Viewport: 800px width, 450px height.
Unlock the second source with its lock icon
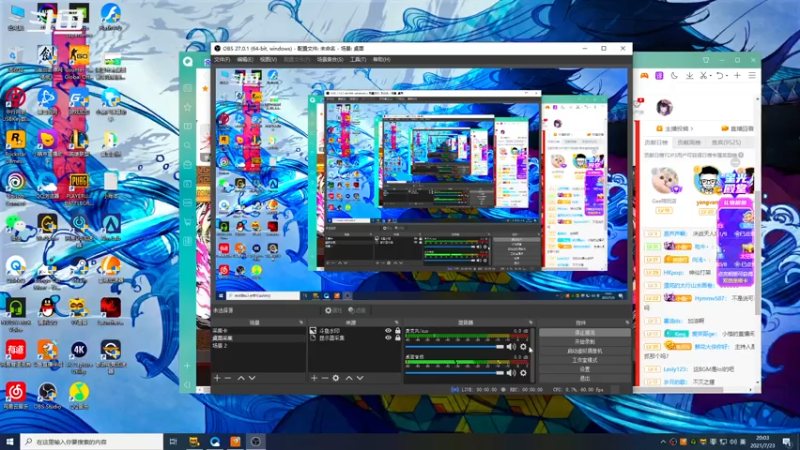(398, 338)
